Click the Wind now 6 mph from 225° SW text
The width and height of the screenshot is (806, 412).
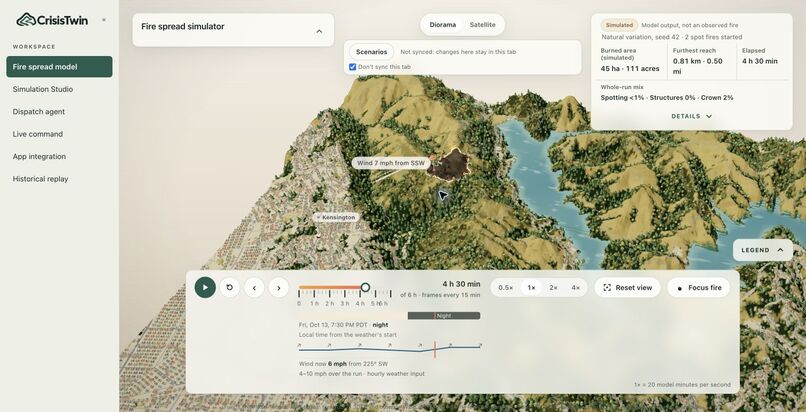coord(343,364)
